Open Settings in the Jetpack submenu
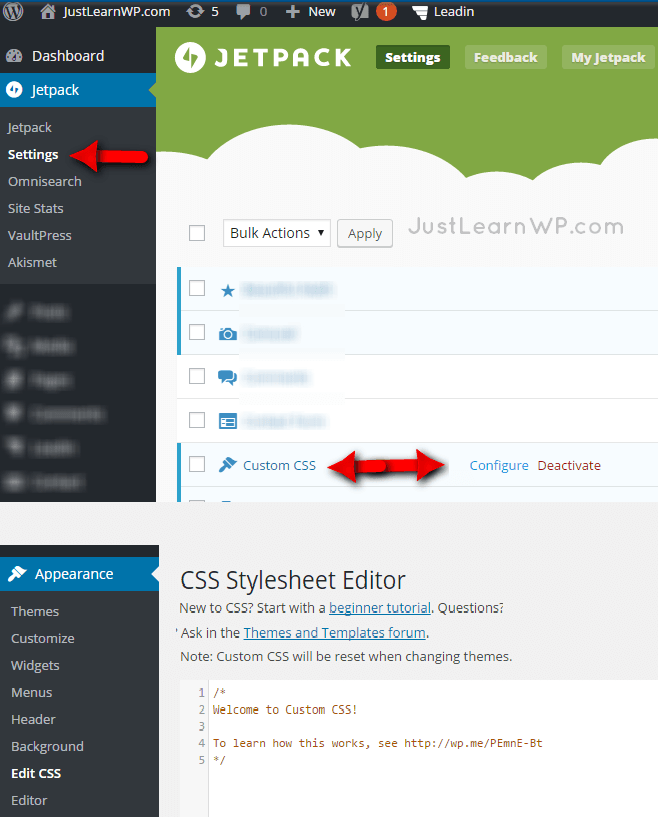658x817 pixels. click(x=33, y=155)
